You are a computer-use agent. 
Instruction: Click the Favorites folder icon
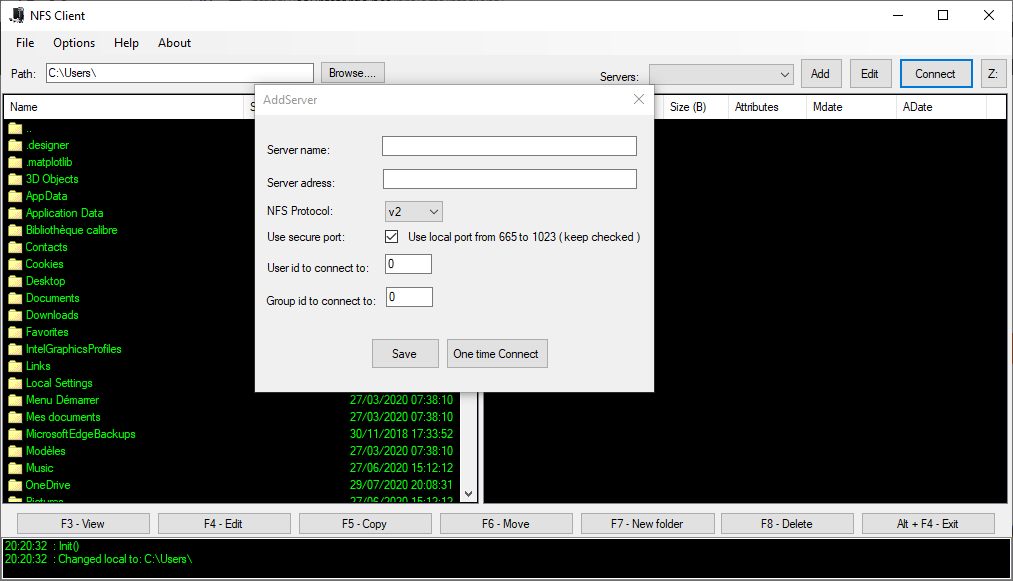click(x=15, y=332)
